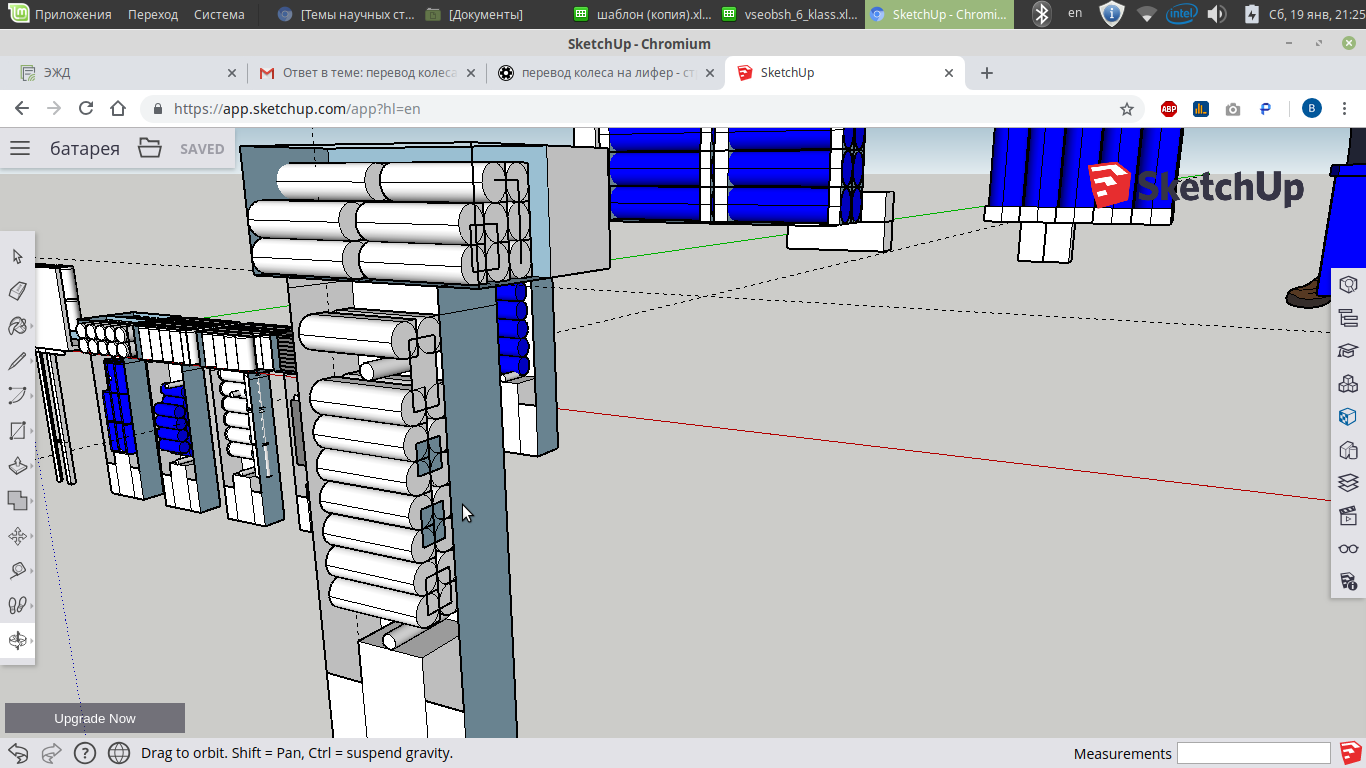Open the Display glasses panel
The width and height of the screenshot is (1366, 768).
click(1348, 549)
